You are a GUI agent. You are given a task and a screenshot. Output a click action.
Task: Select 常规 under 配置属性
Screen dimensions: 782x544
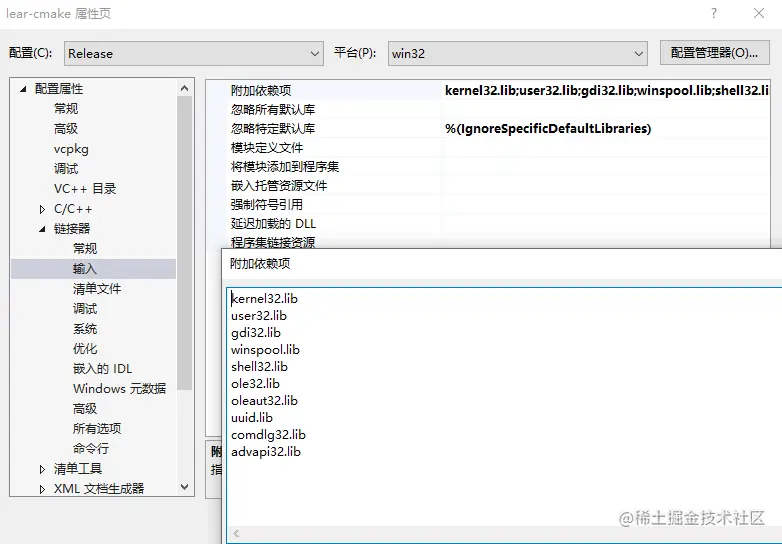pyautogui.click(x=66, y=109)
